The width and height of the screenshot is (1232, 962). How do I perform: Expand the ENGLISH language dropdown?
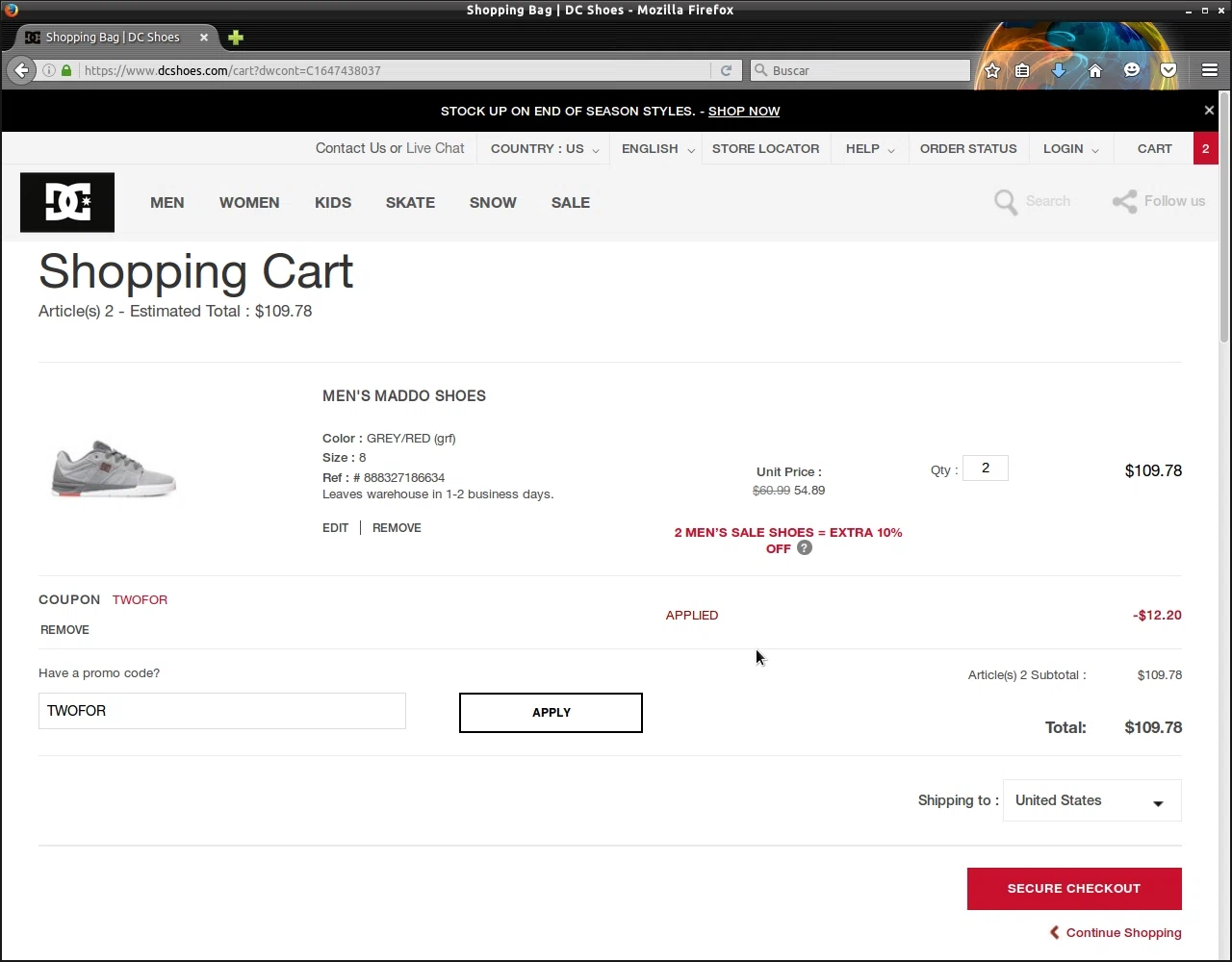click(657, 148)
